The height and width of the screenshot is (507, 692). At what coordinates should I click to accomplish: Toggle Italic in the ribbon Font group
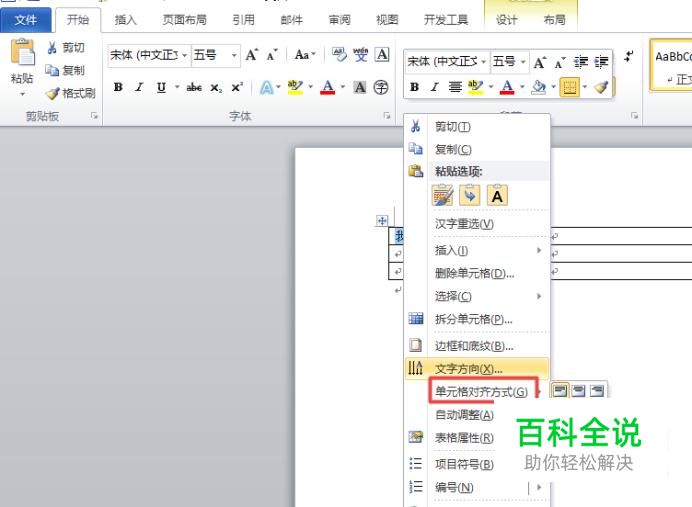pyautogui.click(x=139, y=87)
